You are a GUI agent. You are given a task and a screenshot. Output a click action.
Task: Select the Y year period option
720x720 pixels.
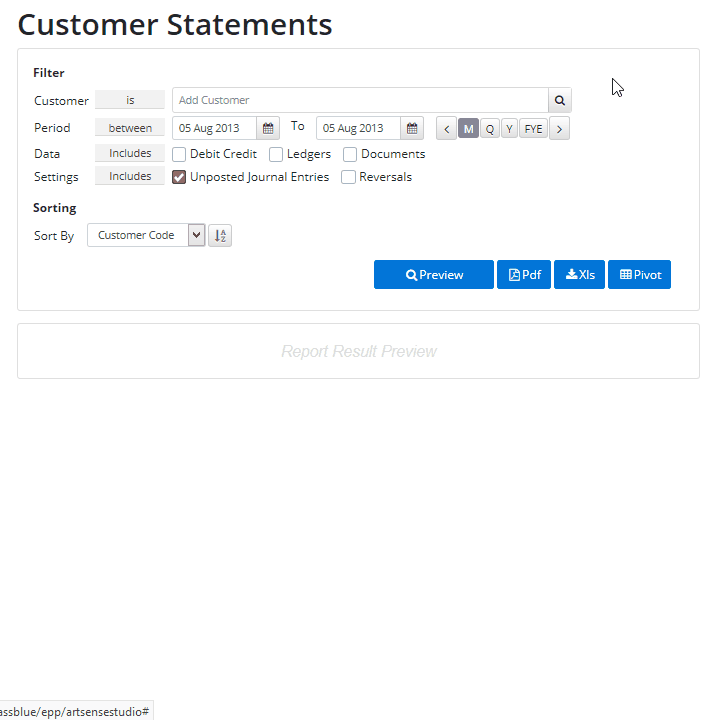click(509, 129)
